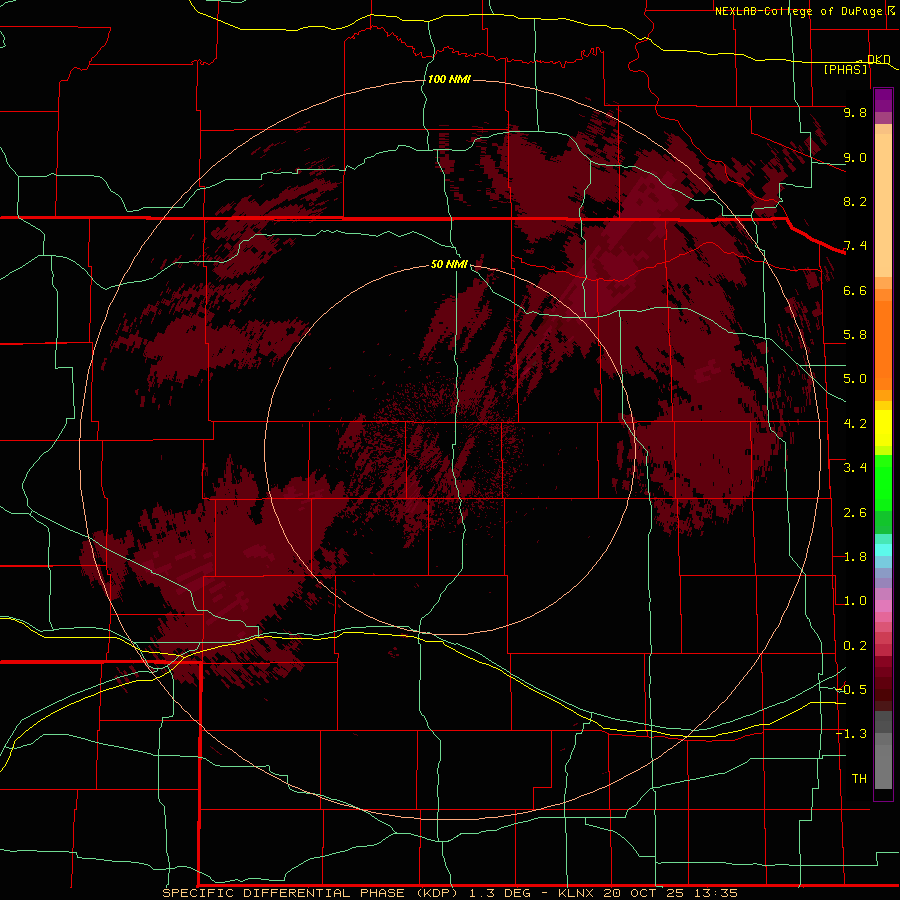Click the [PHAS] unit label
The height and width of the screenshot is (900, 900).
point(845,69)
